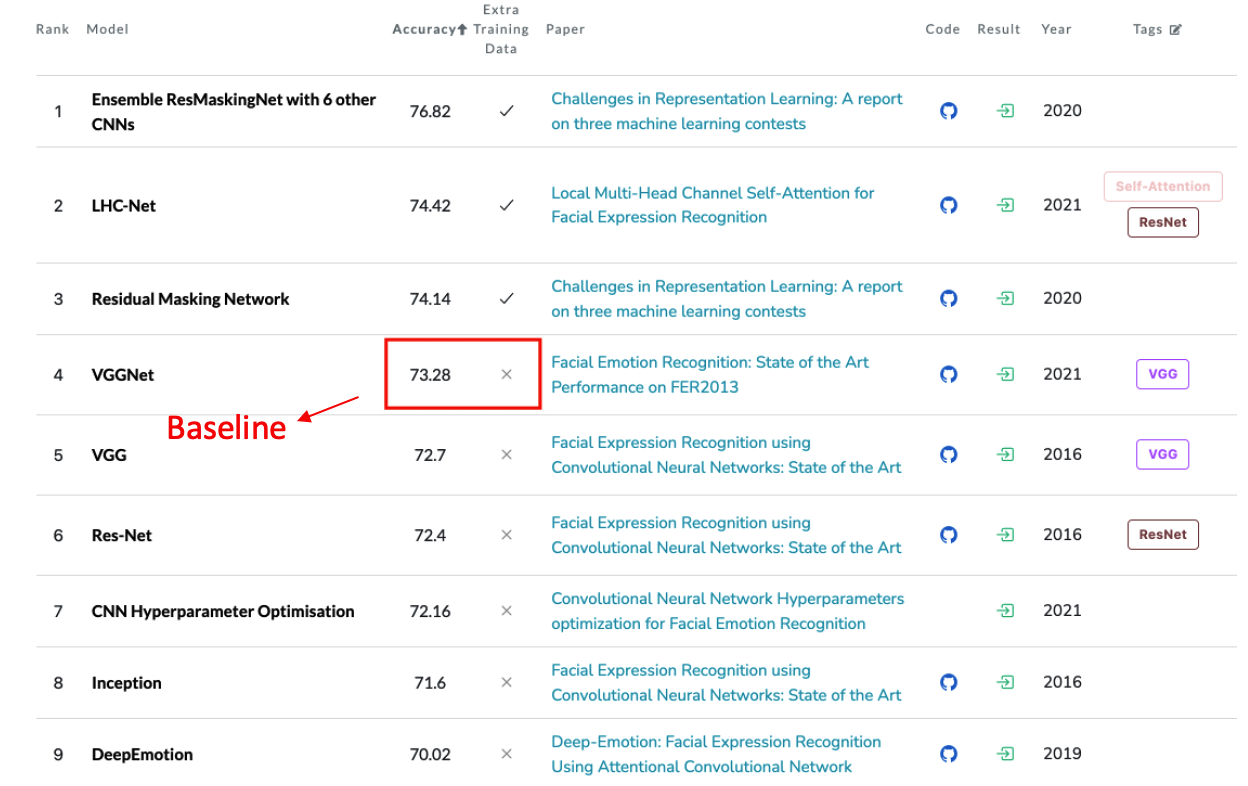Open result icon for CNN Hyperparameter Optimisation

tap(1006, 611)
